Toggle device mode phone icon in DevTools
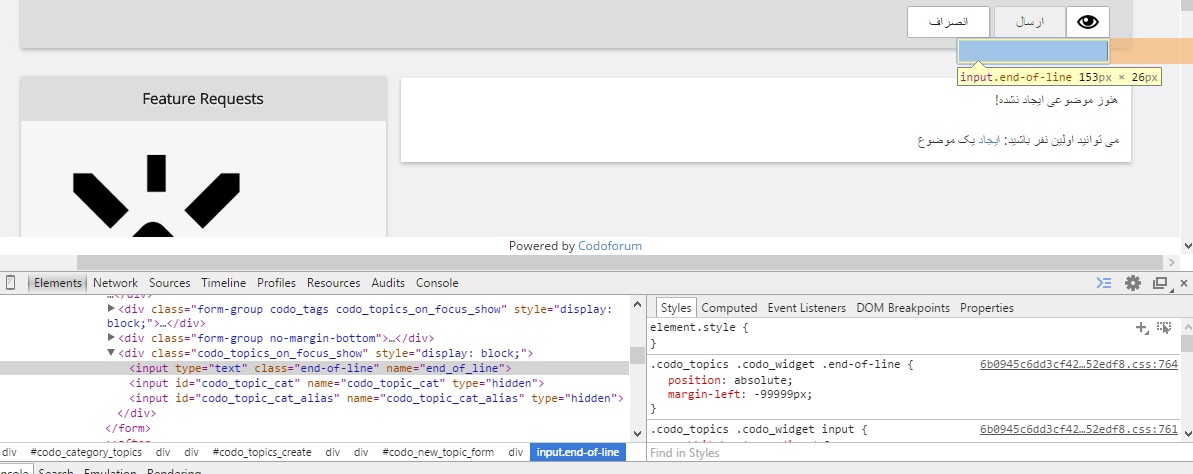Viewport: 1193px width, 474px height. click(11, 283)
